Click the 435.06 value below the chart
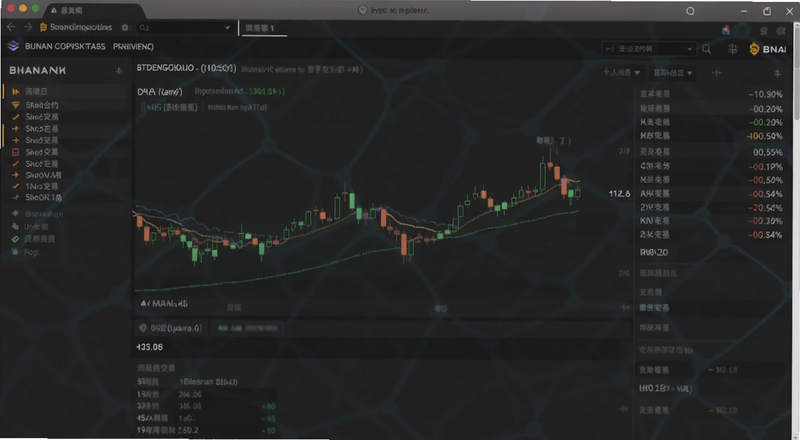Image resolution: width=800 pixels, height=440 pixels. (x=149, y=347)
